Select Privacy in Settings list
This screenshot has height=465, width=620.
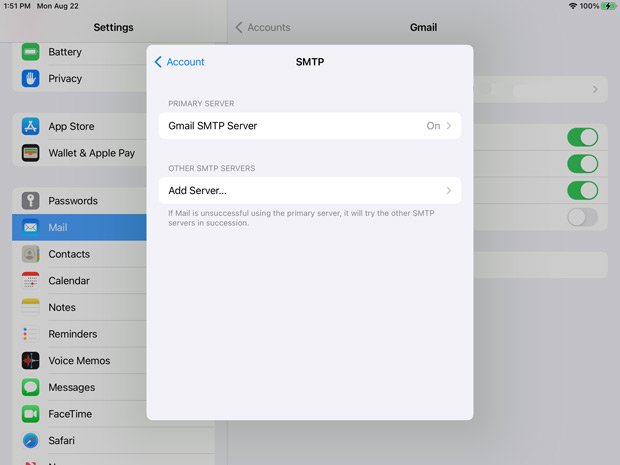pos(79,78)
